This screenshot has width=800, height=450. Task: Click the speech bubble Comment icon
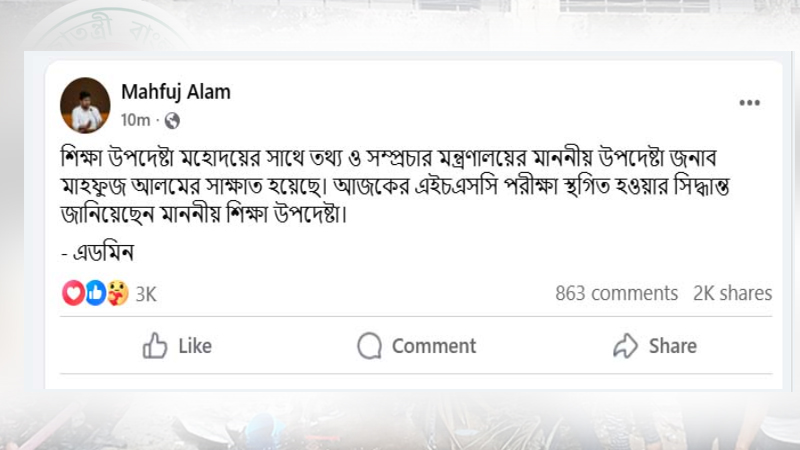370,346
